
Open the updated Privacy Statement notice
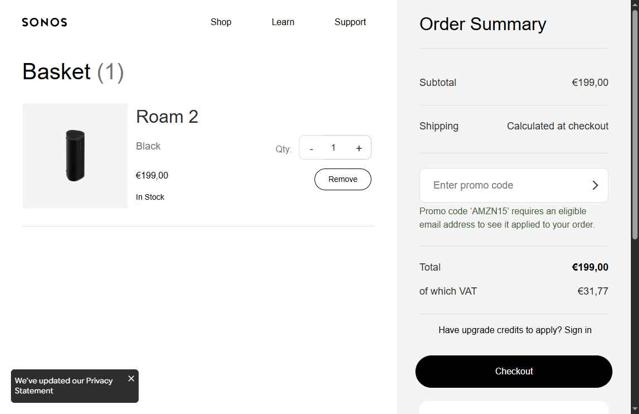click(x=64, y=386)
